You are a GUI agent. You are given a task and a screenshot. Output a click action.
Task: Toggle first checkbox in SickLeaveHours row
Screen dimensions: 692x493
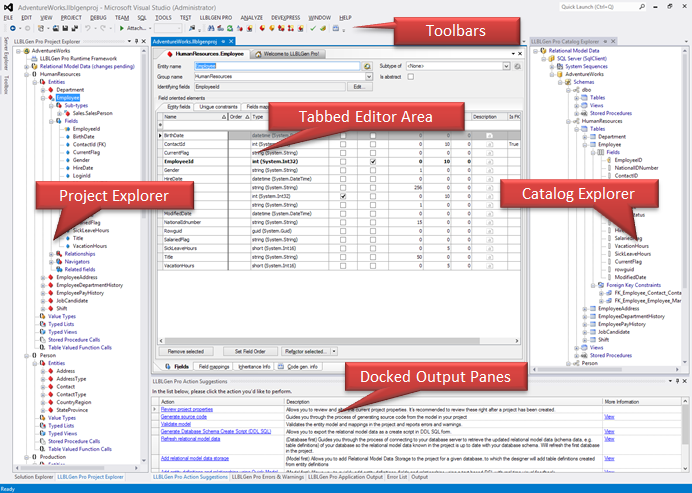pyautogui.click(x=343, y=248)
